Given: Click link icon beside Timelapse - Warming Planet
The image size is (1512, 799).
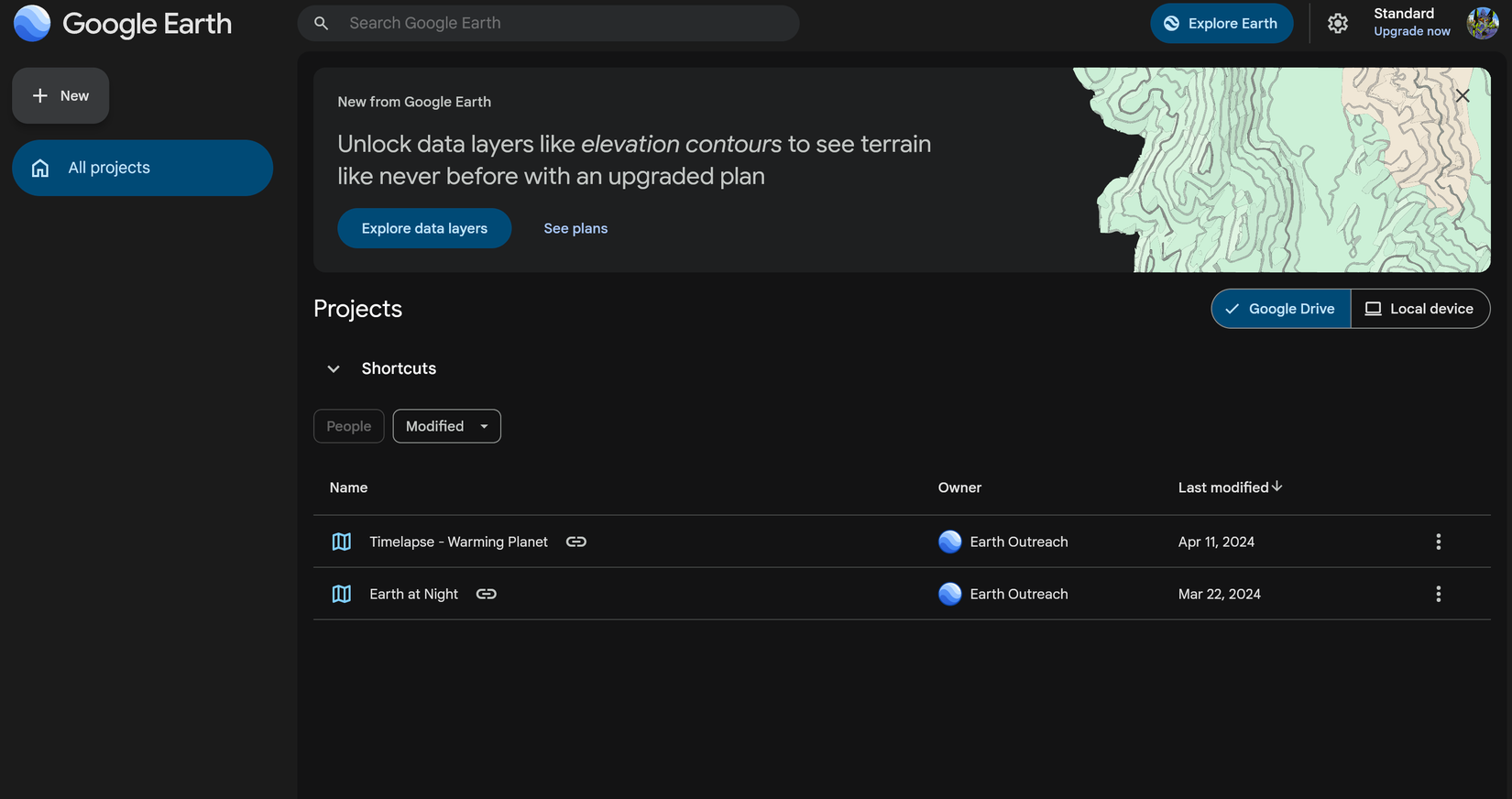Looking at the screenshot, I should click(x=576, y=542).
